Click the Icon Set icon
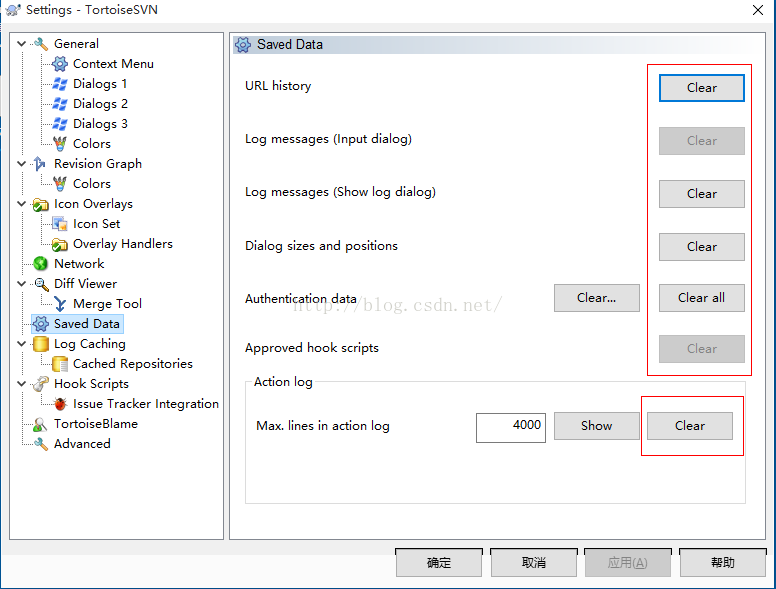The image size is (776, 589). point(60,224)
